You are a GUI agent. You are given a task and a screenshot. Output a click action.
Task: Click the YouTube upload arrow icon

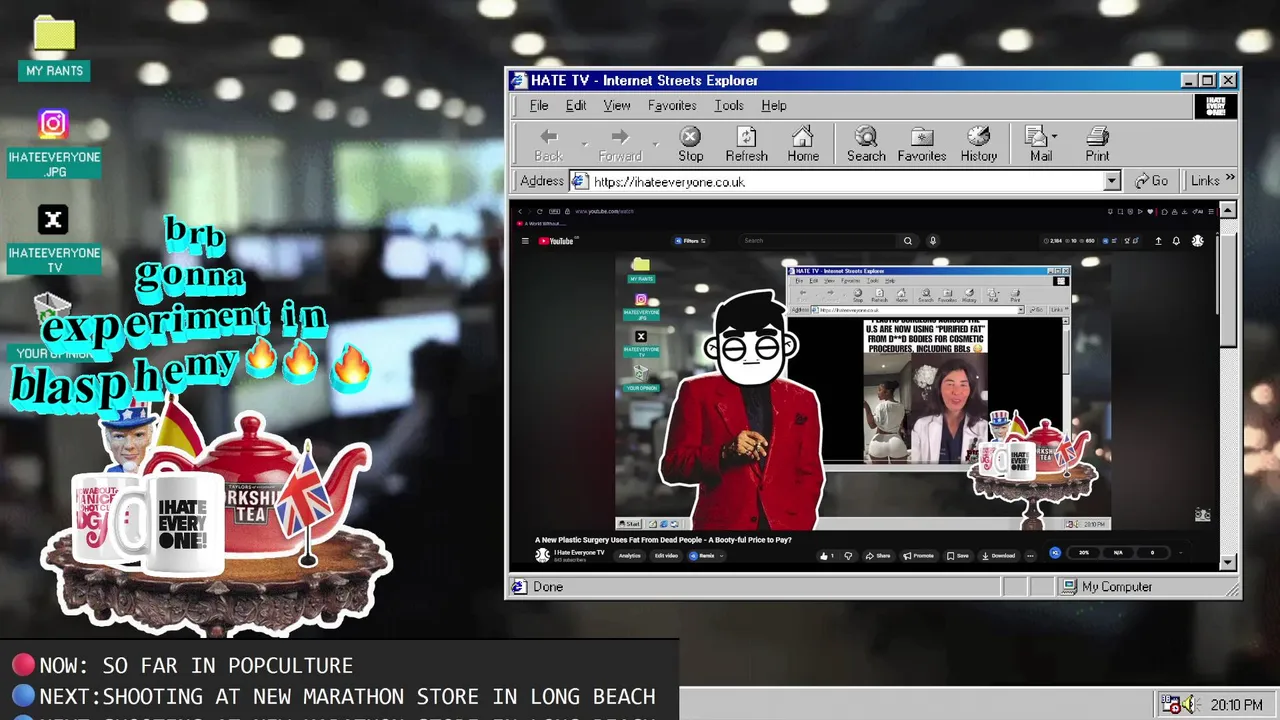[x=1159, y=241]
